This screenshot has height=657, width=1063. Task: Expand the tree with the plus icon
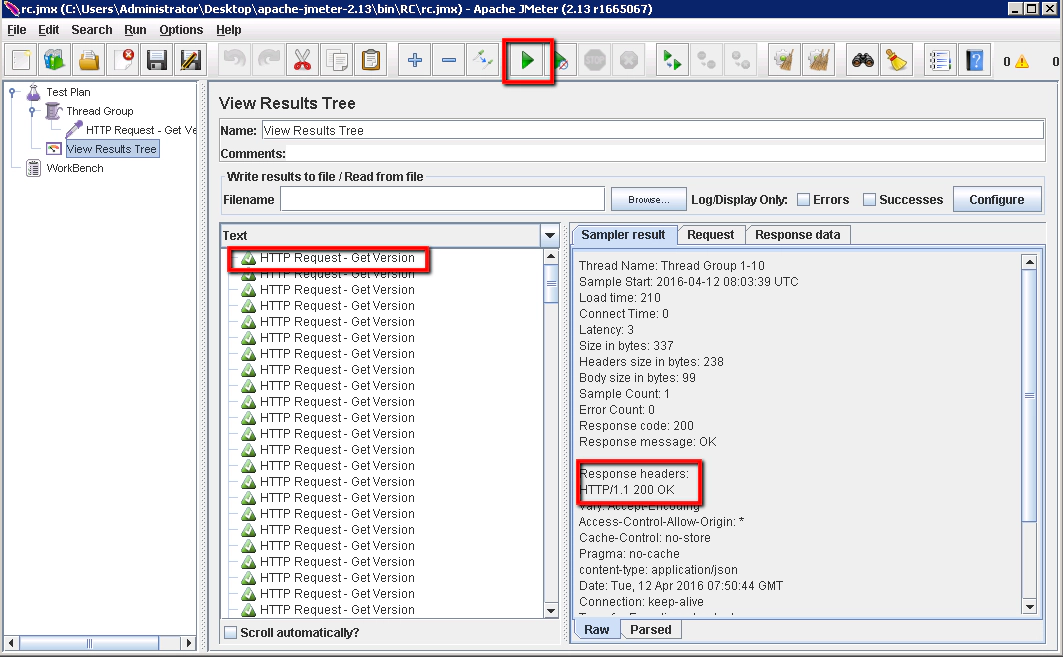pos(414,60)
